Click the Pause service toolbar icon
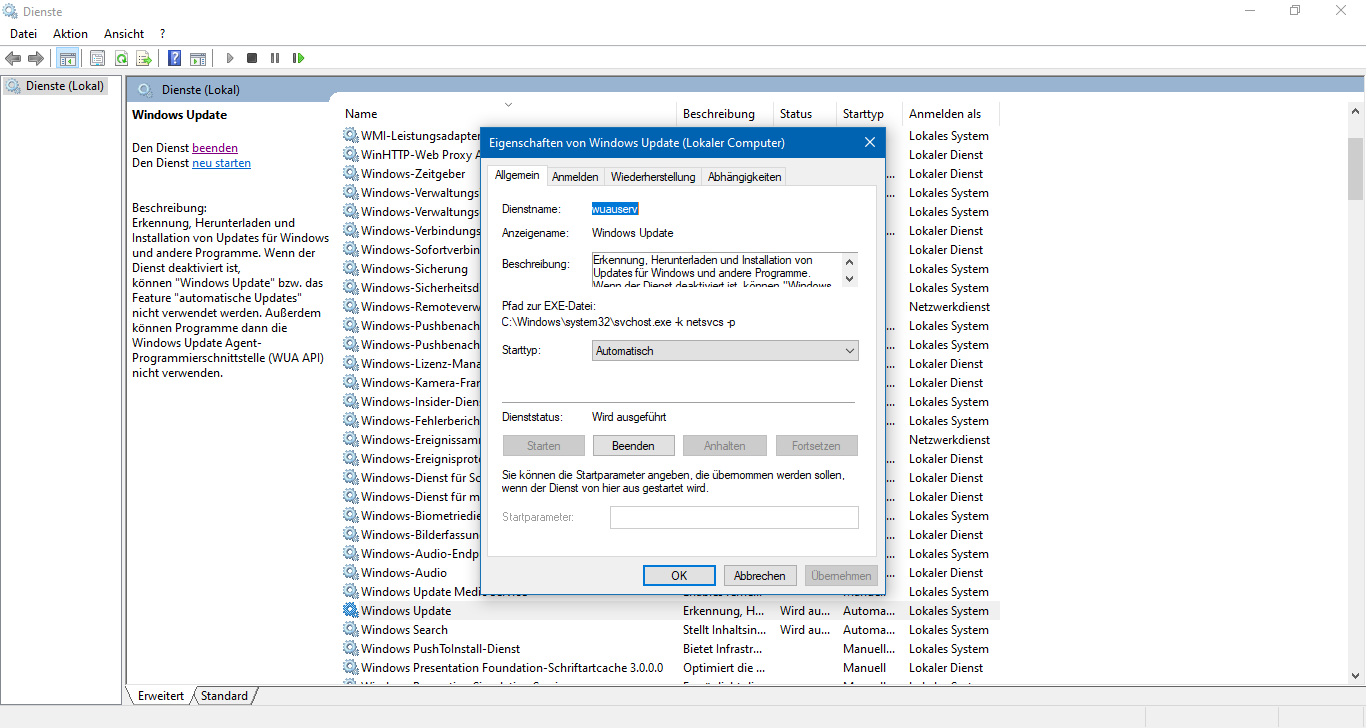The height and width of the screenshot is (728, 1366). point(275,58)
